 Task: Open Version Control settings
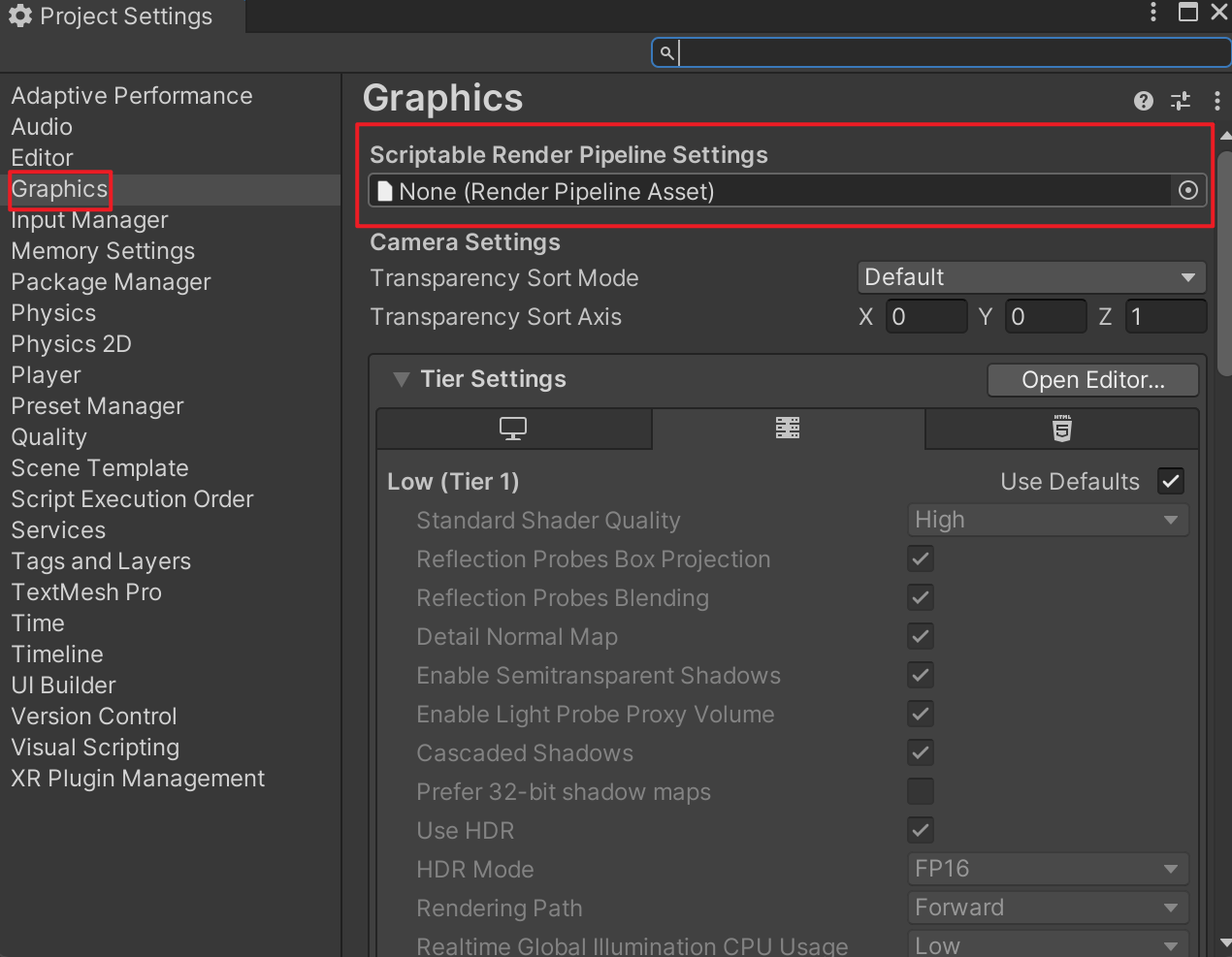pos(94,717)
